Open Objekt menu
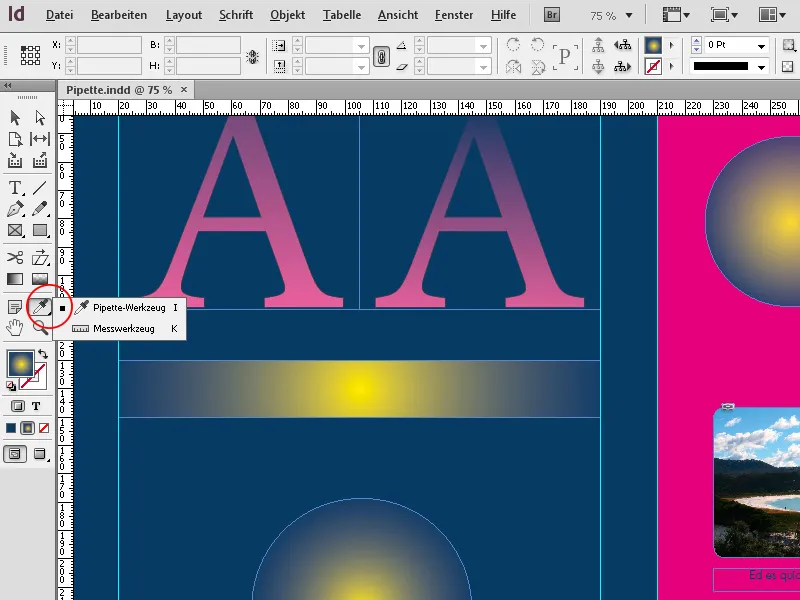Screen dimensions: 800x600 click(x=287, y=15)
